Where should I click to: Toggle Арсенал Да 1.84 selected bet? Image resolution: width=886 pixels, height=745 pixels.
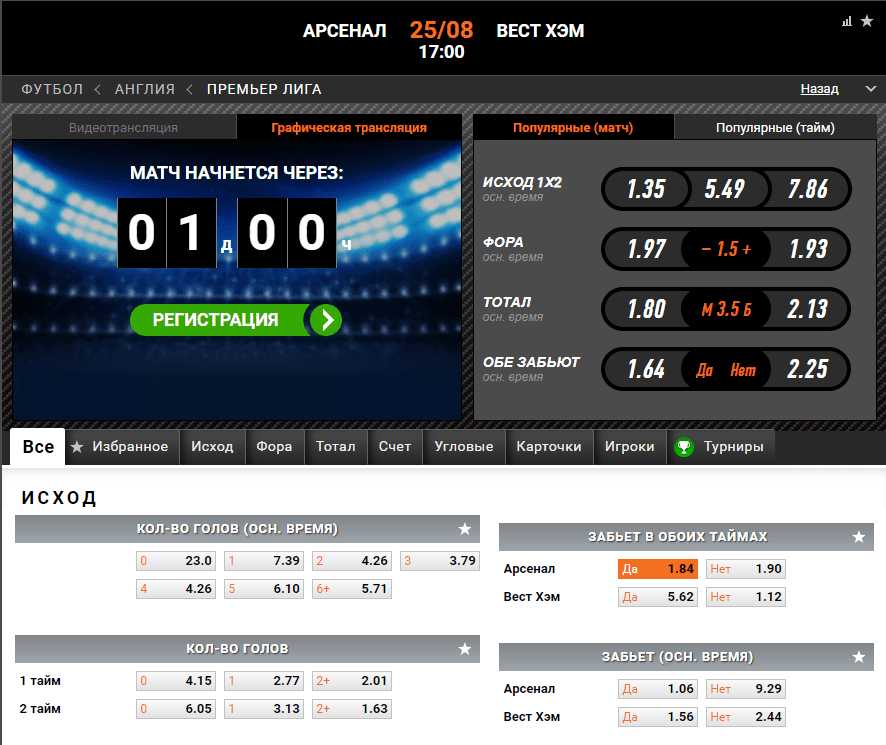658,569
